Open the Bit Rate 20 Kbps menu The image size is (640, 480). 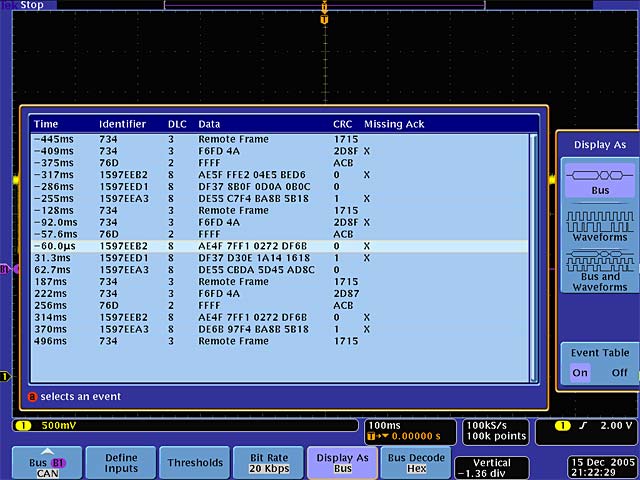[x=269, y=462]
